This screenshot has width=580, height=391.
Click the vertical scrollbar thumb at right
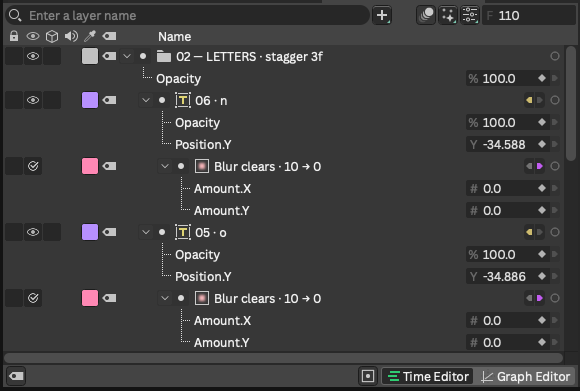[571, 104]
